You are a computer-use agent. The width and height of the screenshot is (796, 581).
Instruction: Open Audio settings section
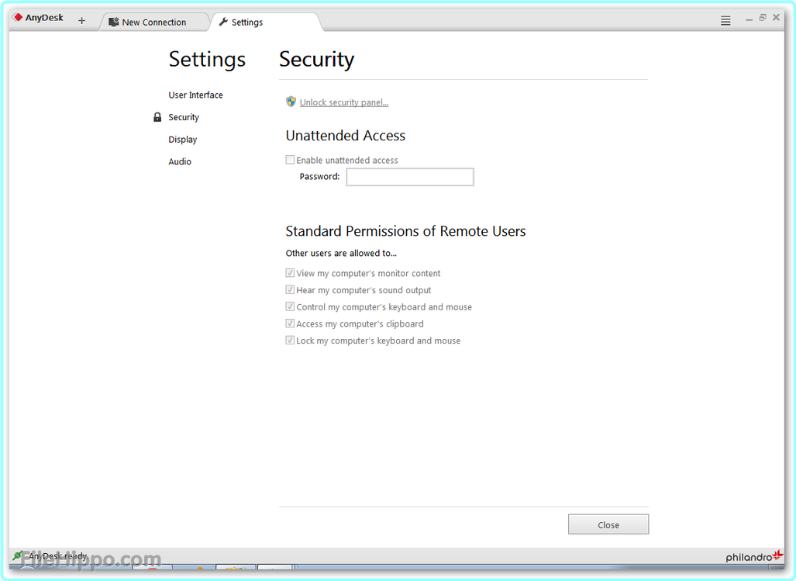pos(180,162)
